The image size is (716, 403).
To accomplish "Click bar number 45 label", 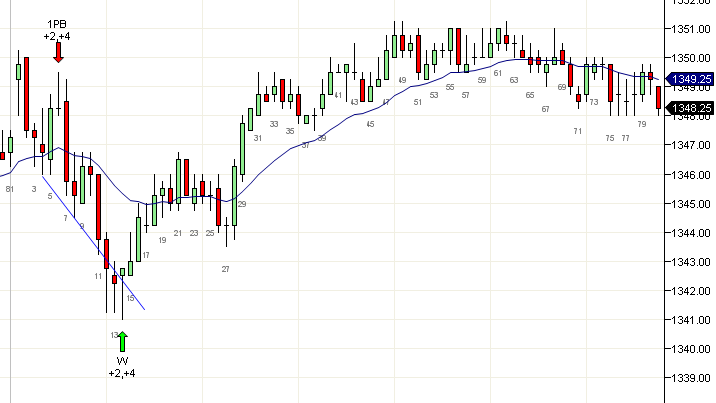I will (370, 124).
